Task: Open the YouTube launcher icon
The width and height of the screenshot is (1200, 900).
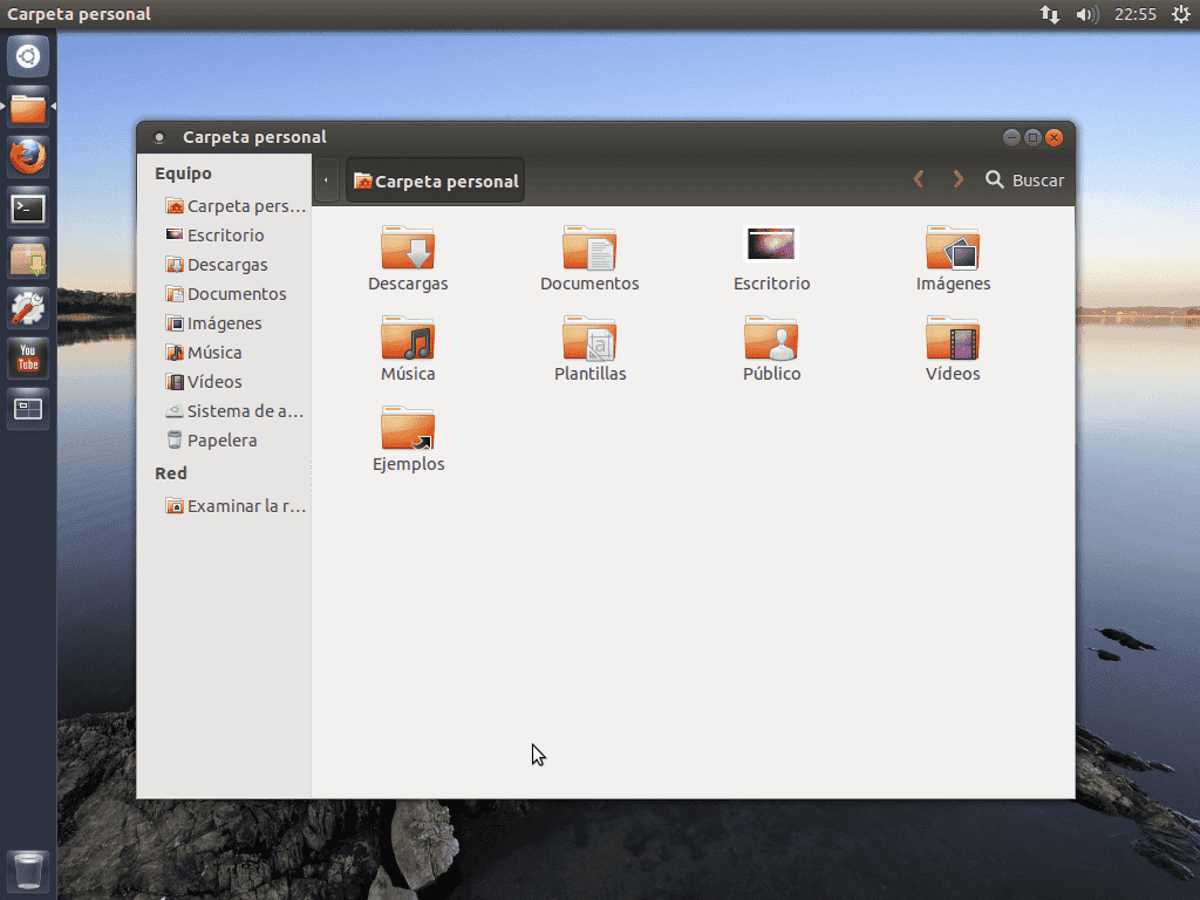Action: click(28, 359)
